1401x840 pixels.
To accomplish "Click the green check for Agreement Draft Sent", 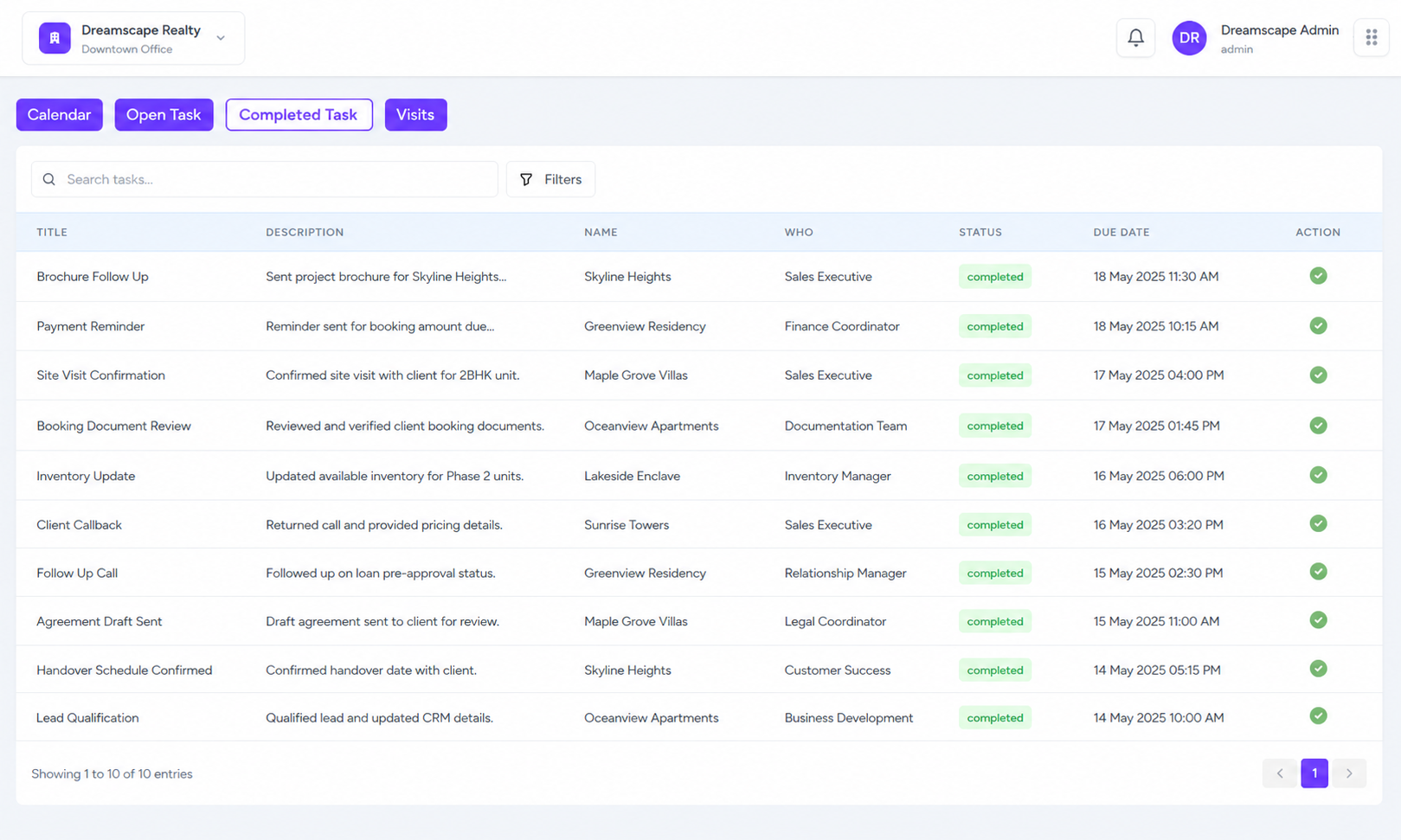I will 1318,620.
